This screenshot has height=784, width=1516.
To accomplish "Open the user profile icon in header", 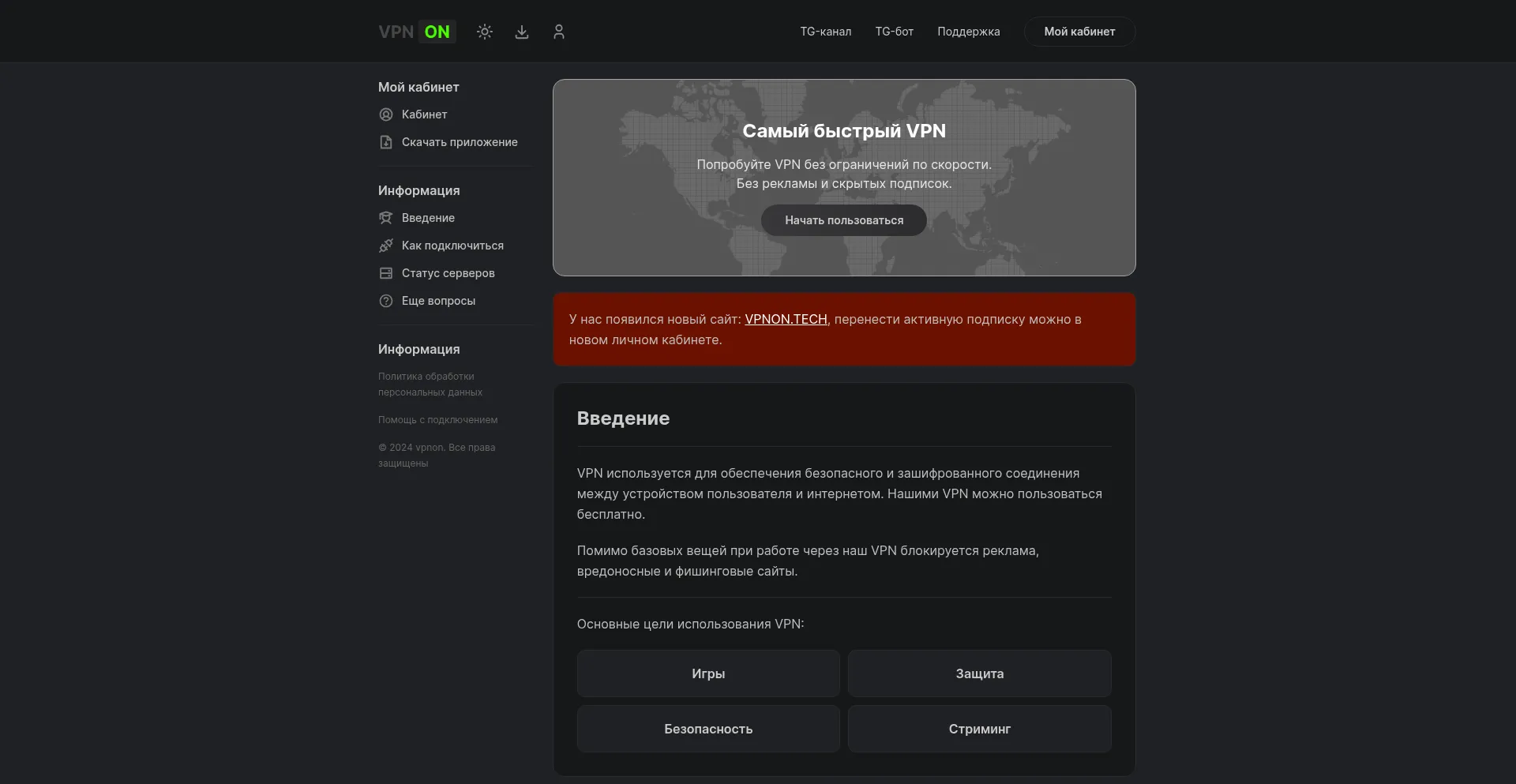I will coord(559,32).
